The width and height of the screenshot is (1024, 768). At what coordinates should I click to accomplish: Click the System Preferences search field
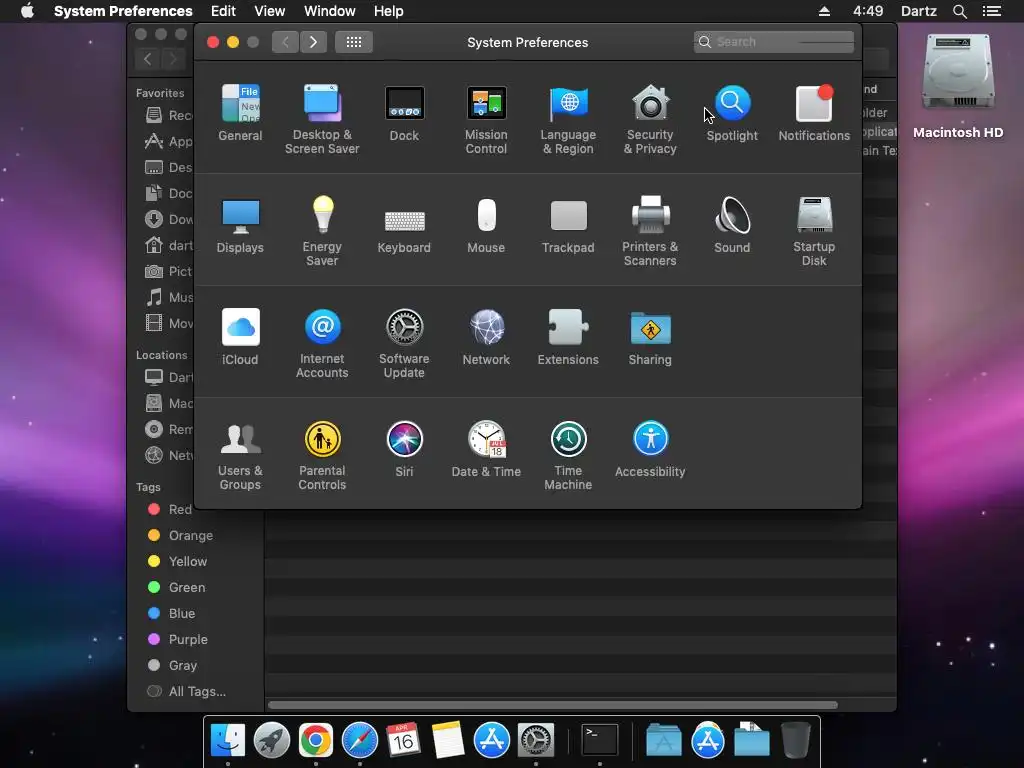click(774, 42)
